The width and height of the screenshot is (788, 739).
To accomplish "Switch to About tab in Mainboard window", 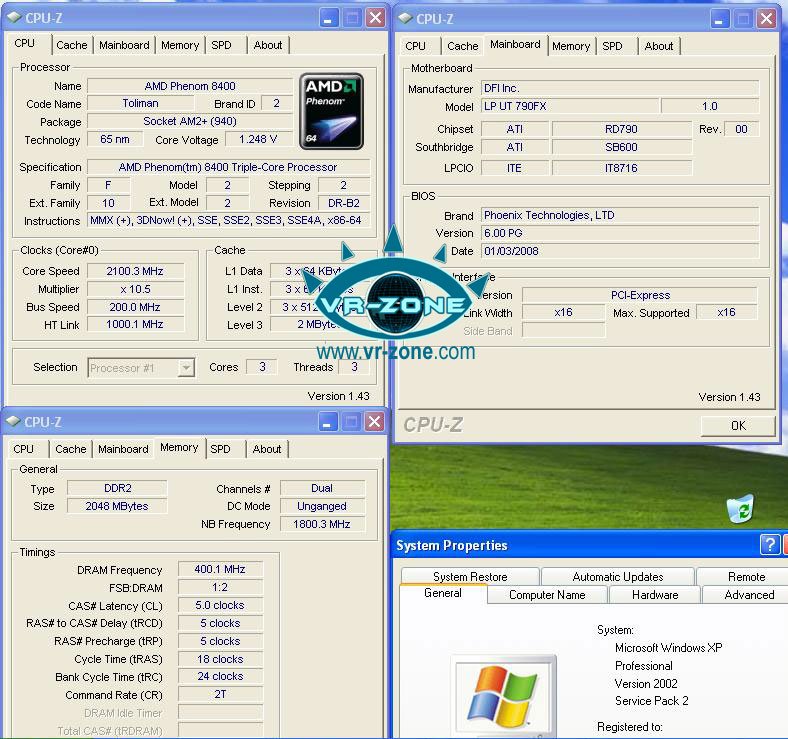I will 659,46.
